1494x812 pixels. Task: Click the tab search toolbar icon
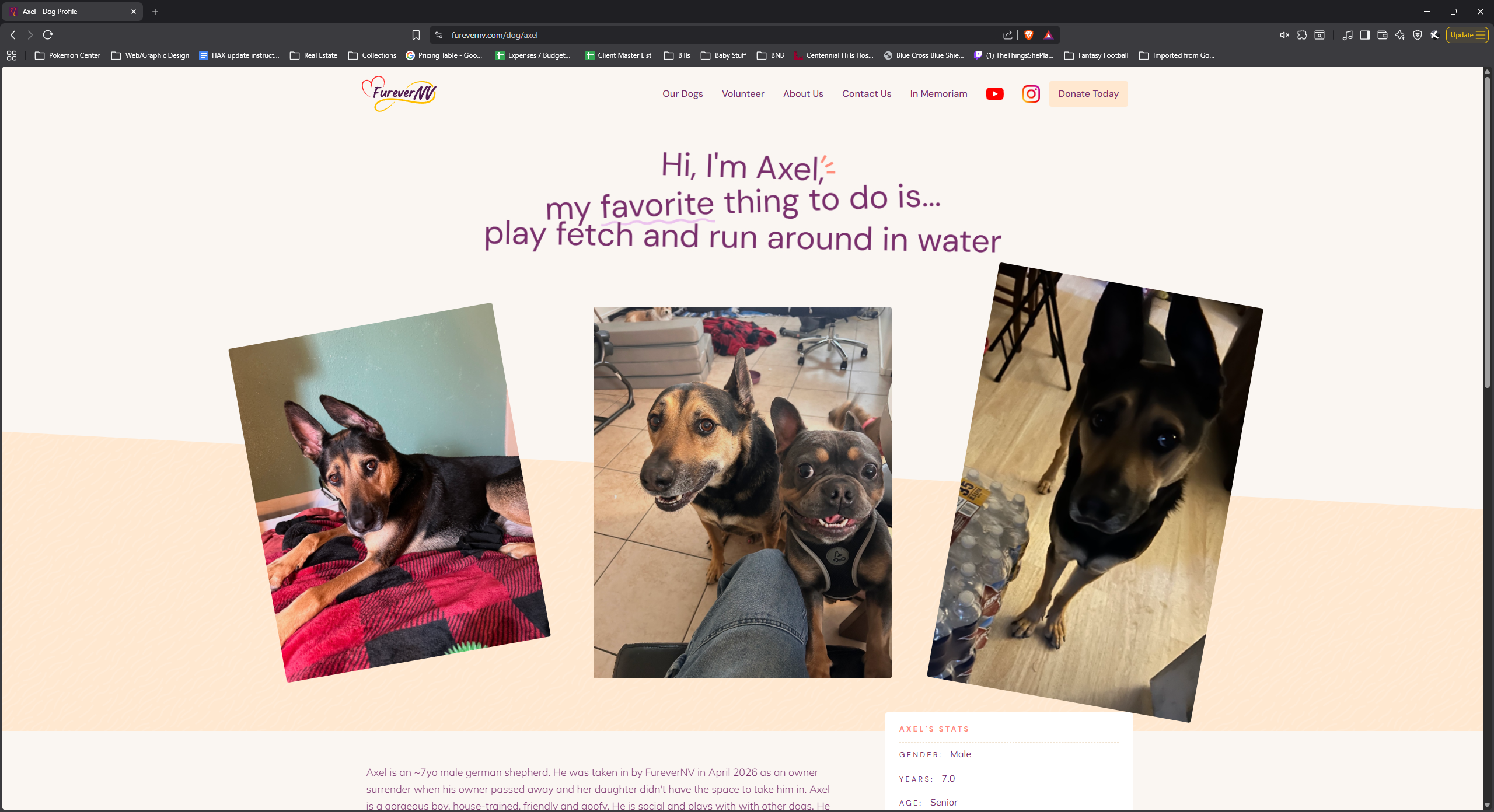[x=1320, y=35]
